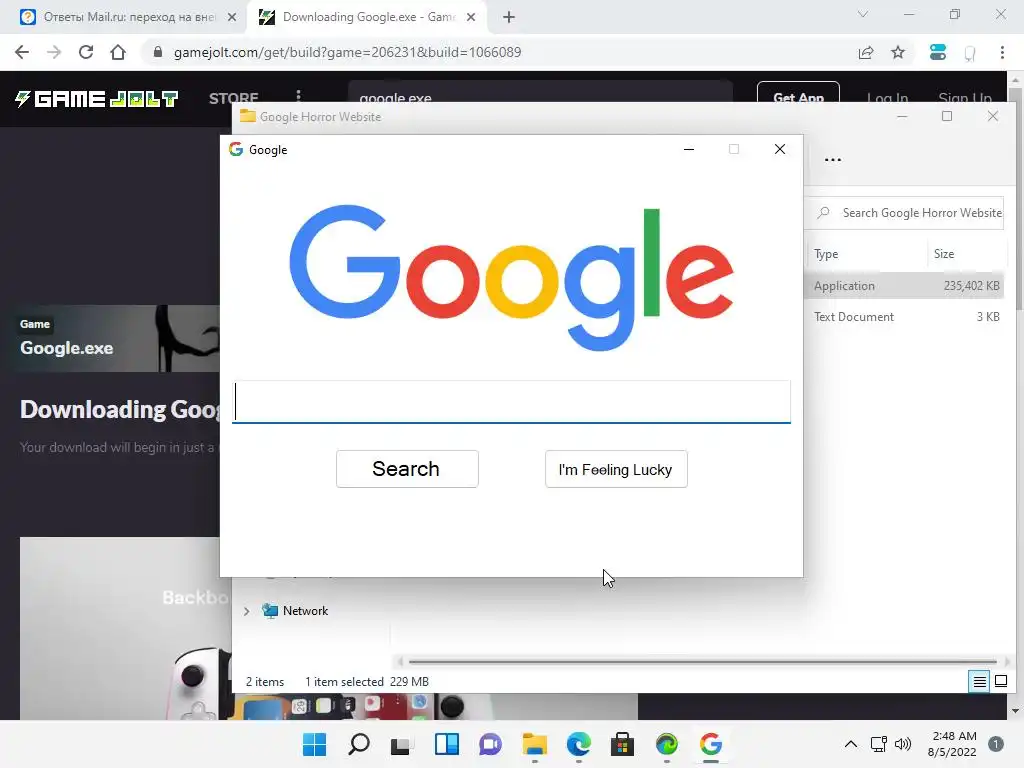Show hidden system tray icons
1024x768 pixels.
[x=850, y=744]
